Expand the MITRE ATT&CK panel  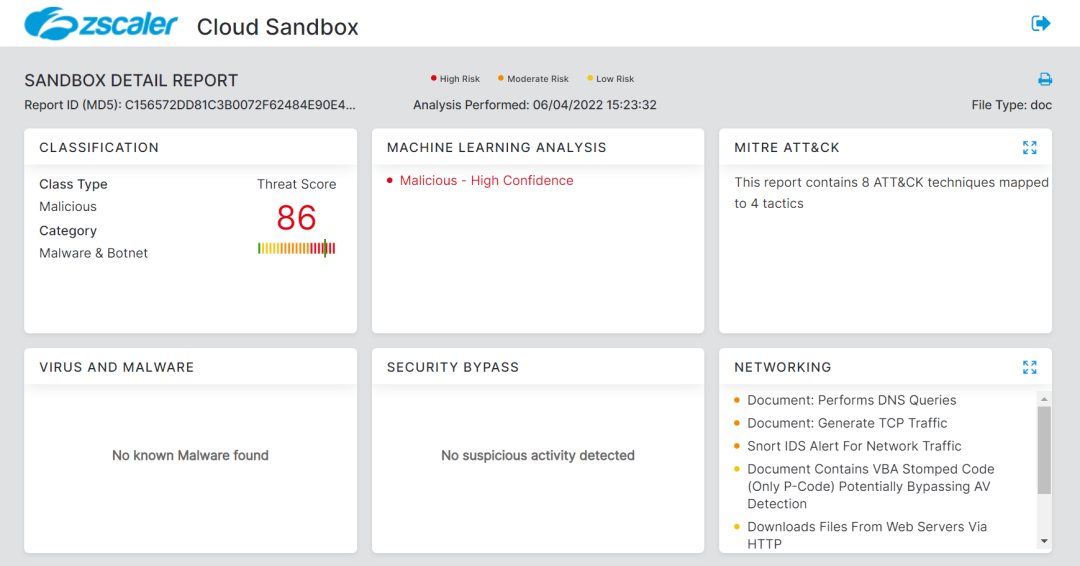pyautogui.click(x=1029, y=148)
